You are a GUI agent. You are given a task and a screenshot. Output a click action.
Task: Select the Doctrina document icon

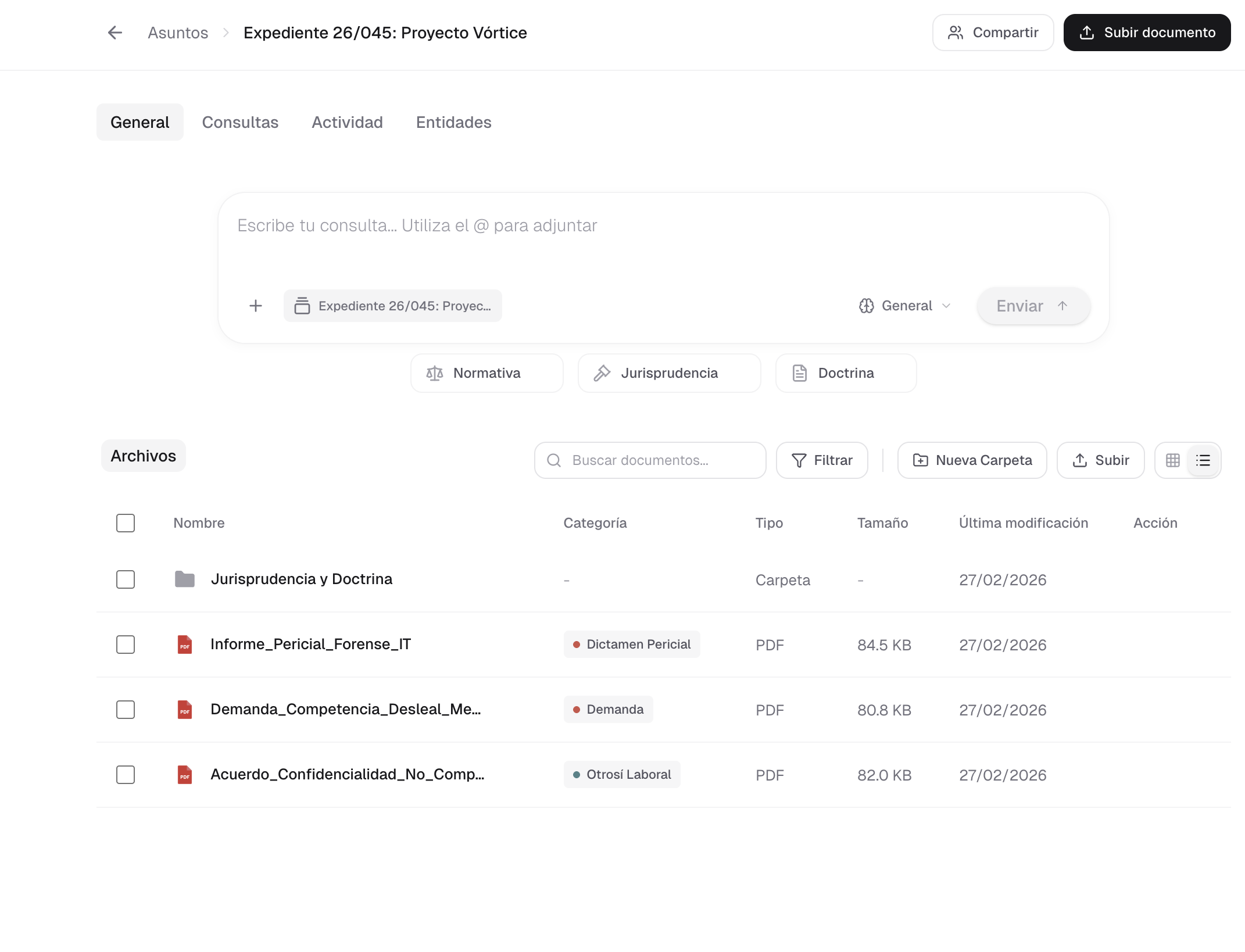(800, 373)
